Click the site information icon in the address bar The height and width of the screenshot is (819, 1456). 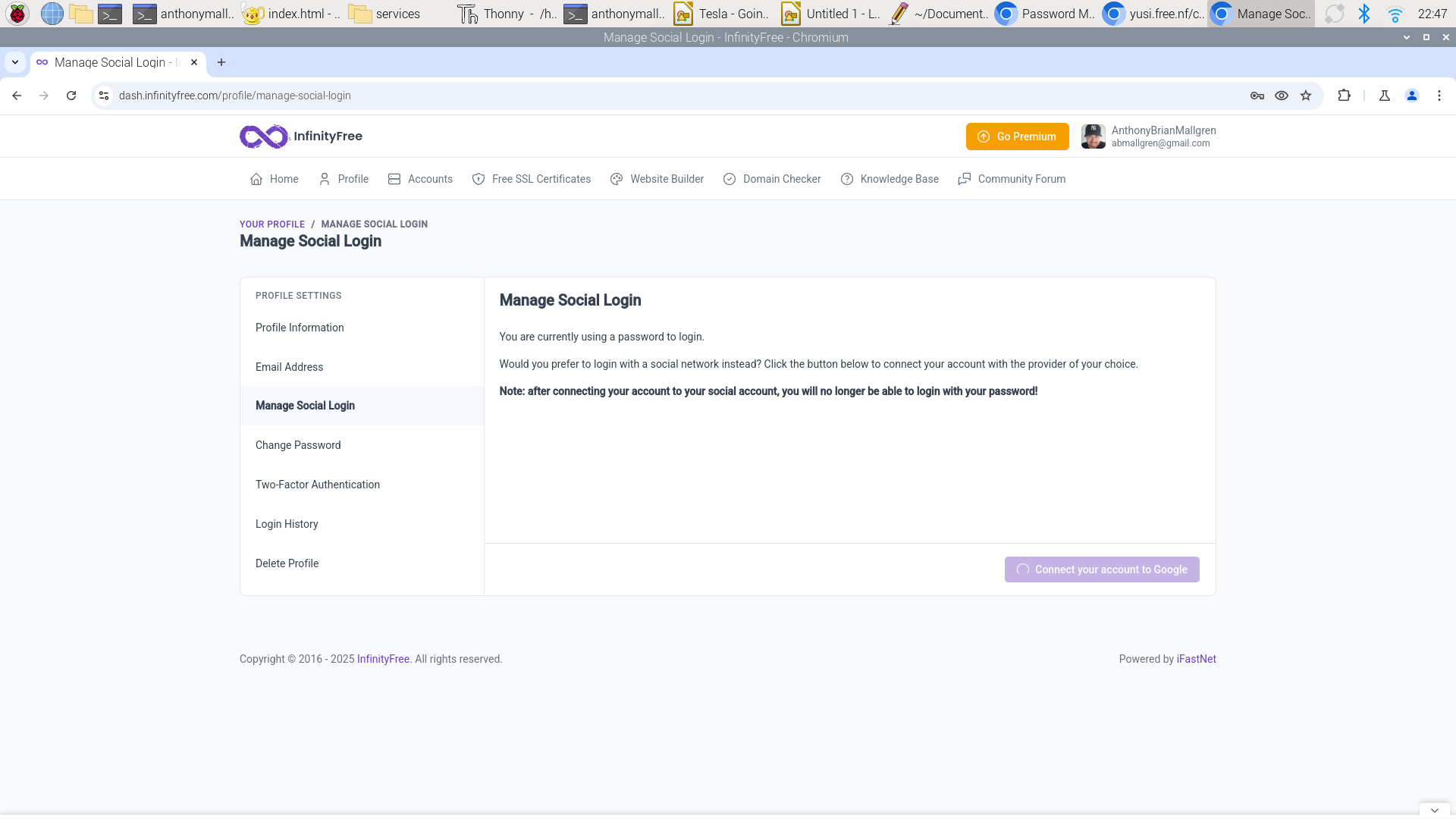[x=103, y=96]
